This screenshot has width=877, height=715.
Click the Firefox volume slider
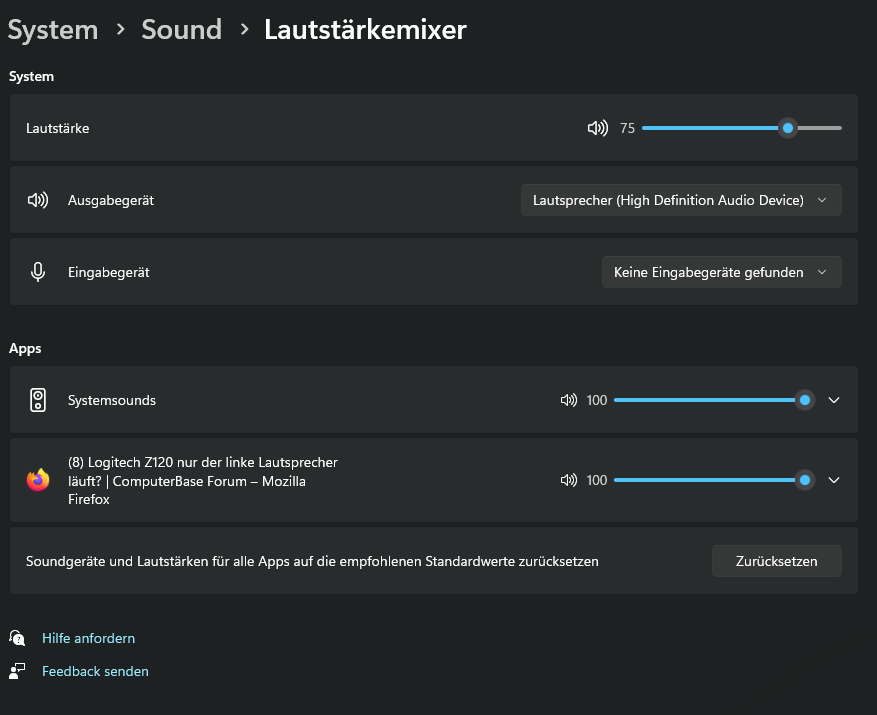(700, 480)
